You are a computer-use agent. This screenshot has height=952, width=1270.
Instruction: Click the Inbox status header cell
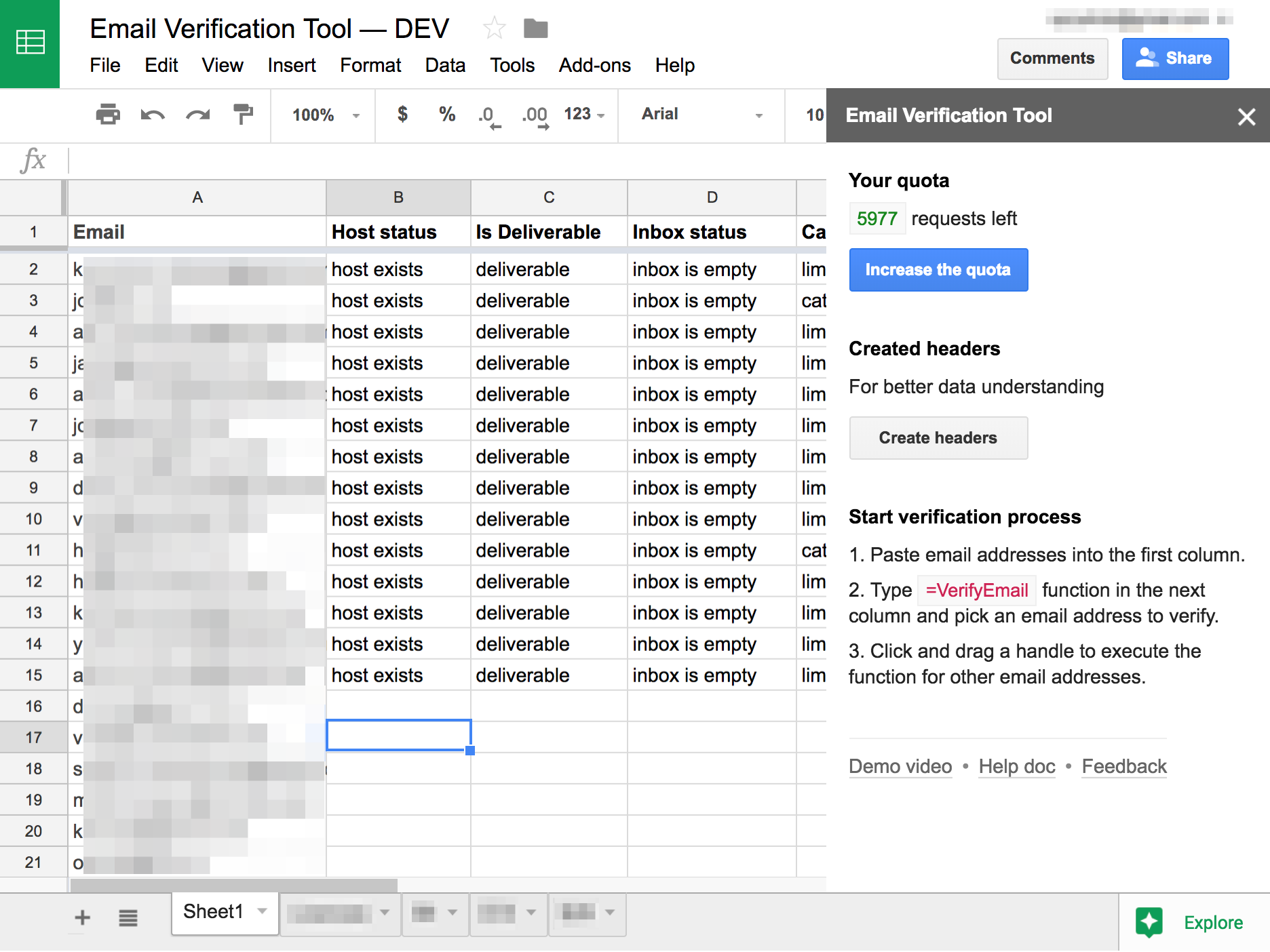(x=712, y=232)
